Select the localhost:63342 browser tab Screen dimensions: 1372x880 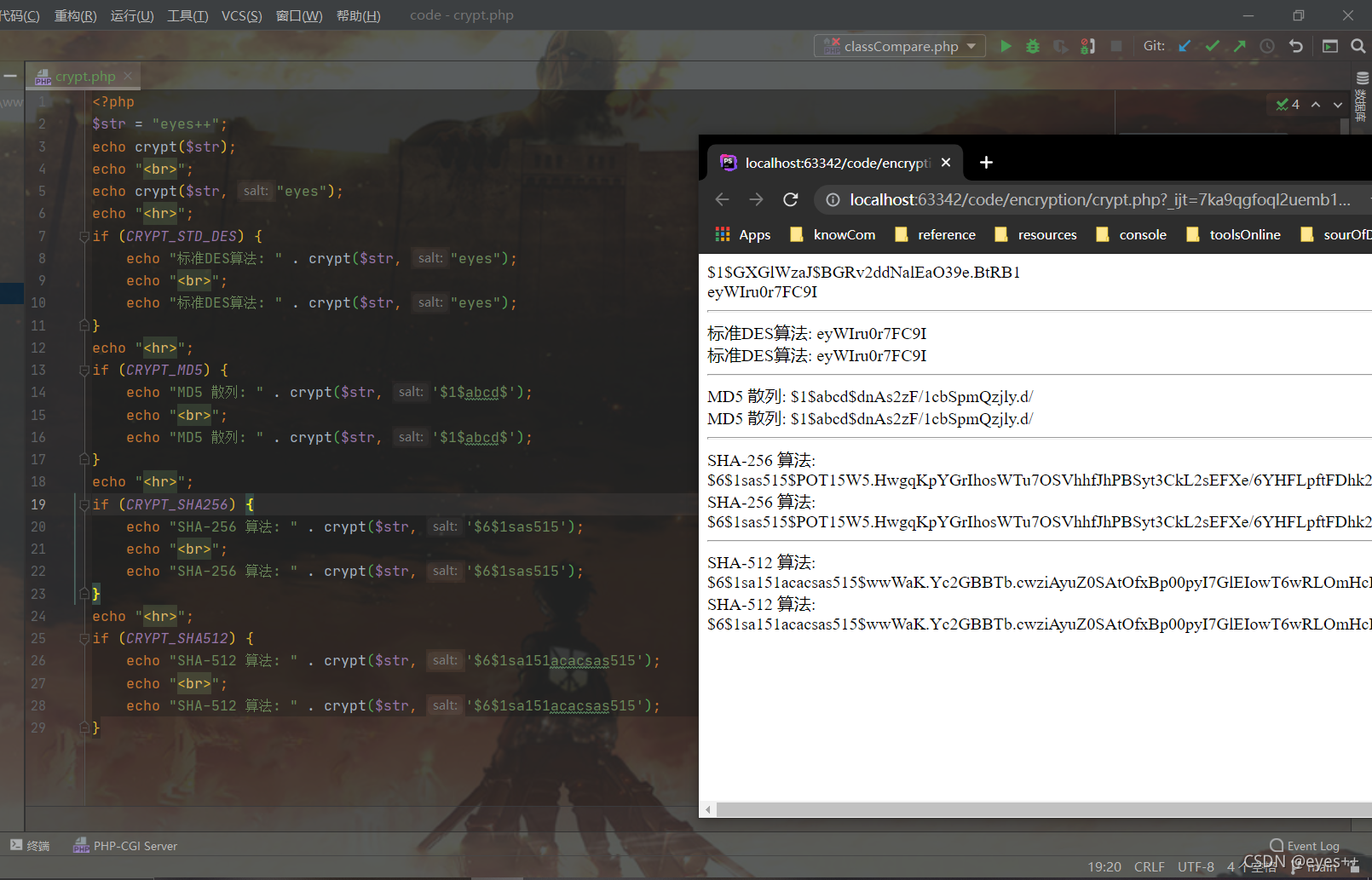835,162
